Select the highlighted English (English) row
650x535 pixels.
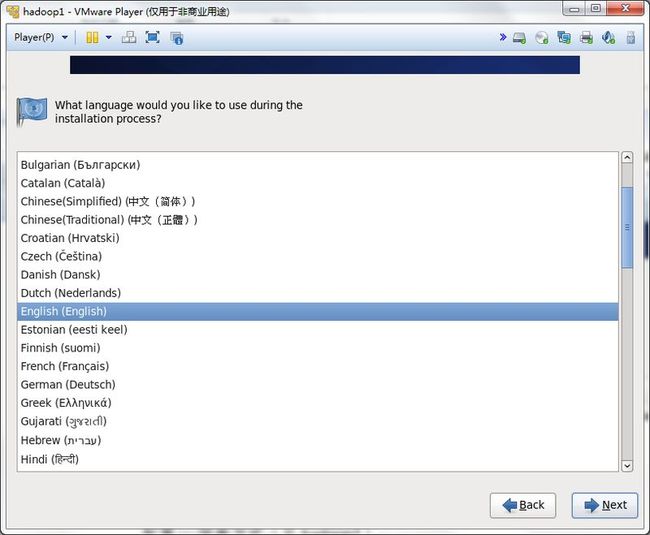[x=318, y=311]
